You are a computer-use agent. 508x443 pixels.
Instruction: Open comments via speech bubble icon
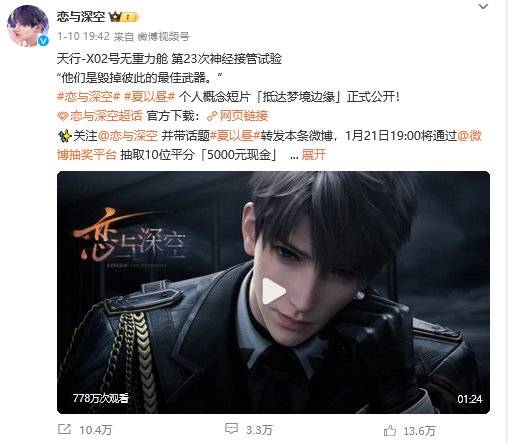231,428
